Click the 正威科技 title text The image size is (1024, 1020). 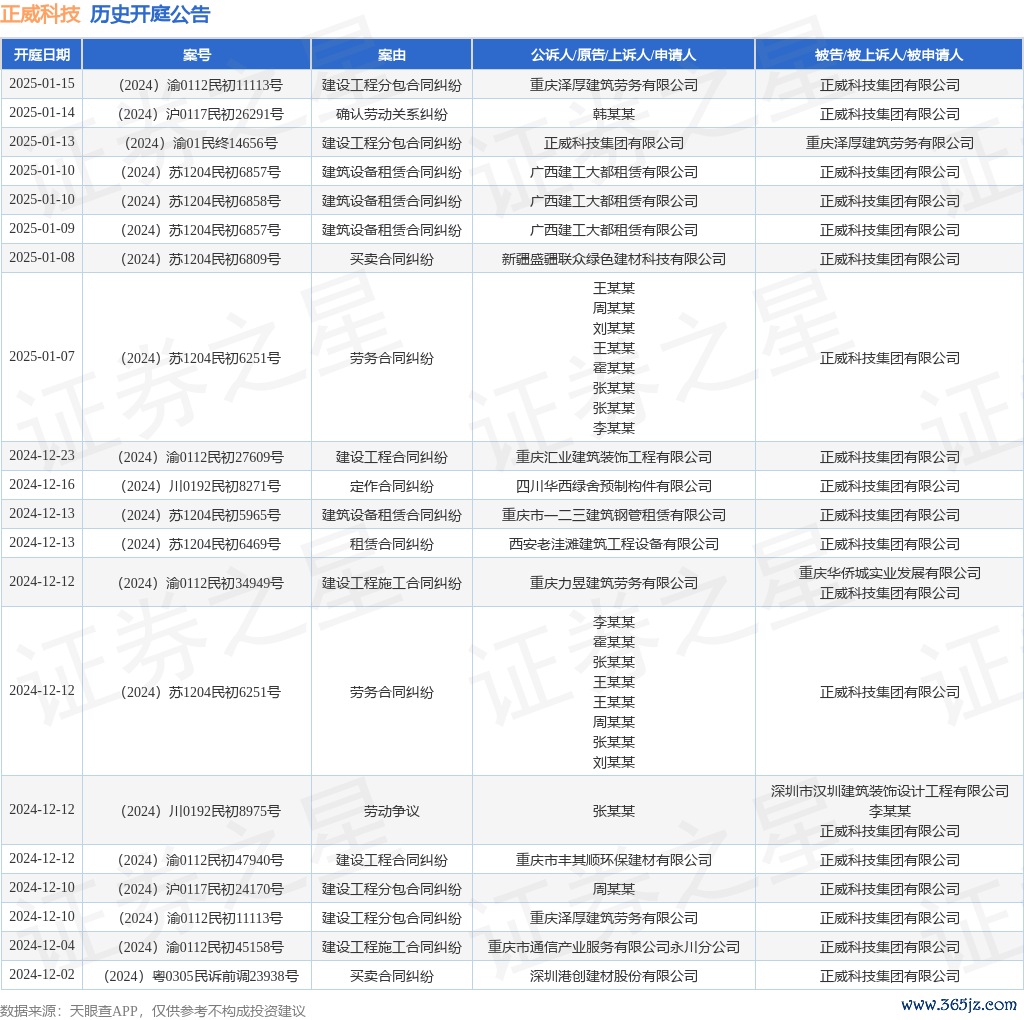click(40, 14)
